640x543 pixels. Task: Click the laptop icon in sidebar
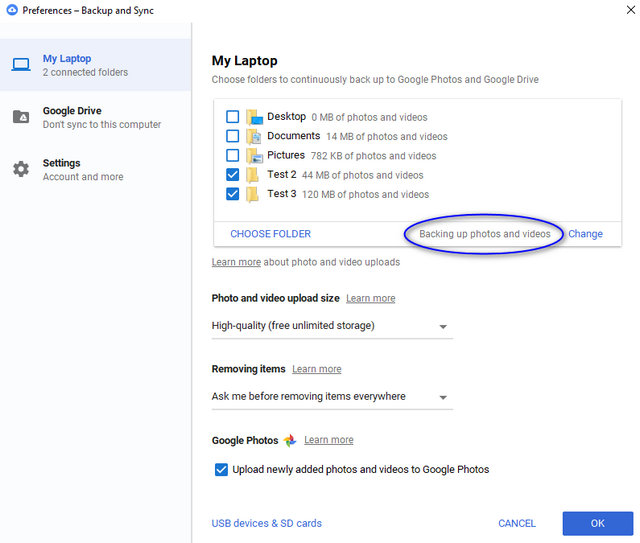20,65
